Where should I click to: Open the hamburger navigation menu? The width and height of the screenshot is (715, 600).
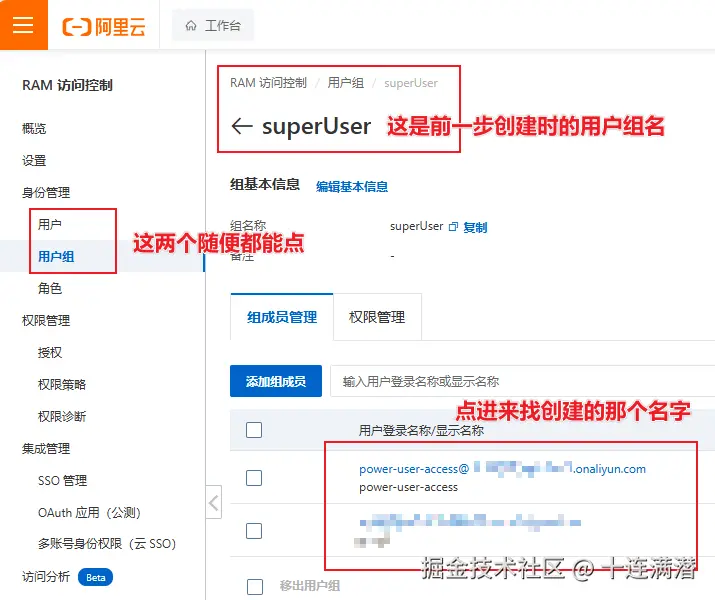pyautogui.click(x=23, y=25)
